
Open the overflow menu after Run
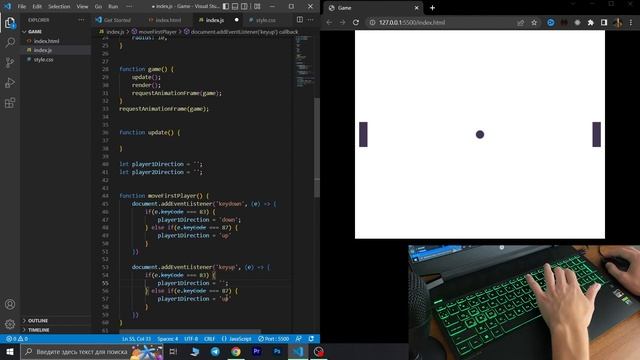coord(129,7)
